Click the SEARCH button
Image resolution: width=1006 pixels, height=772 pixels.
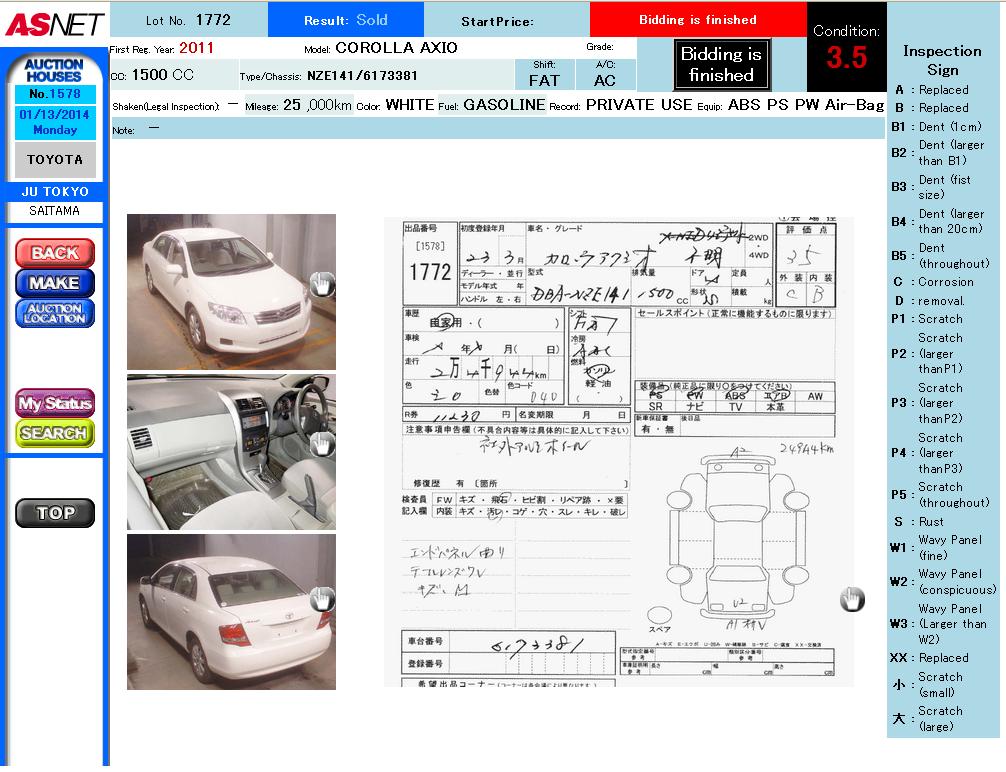tap(55, 433)
